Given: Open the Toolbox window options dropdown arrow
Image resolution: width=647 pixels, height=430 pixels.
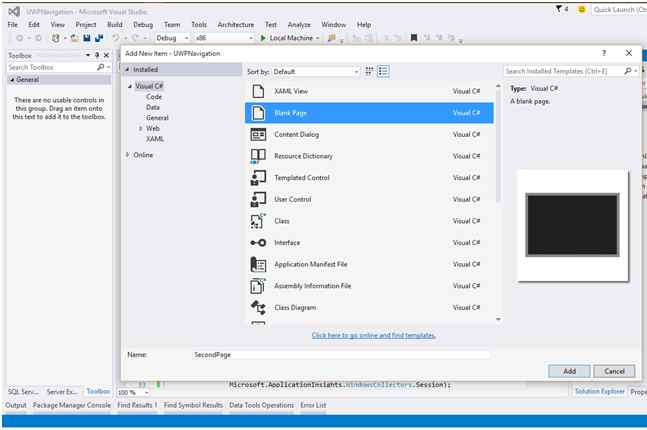Looking at the screenshot, I should (x=88, y=55).
